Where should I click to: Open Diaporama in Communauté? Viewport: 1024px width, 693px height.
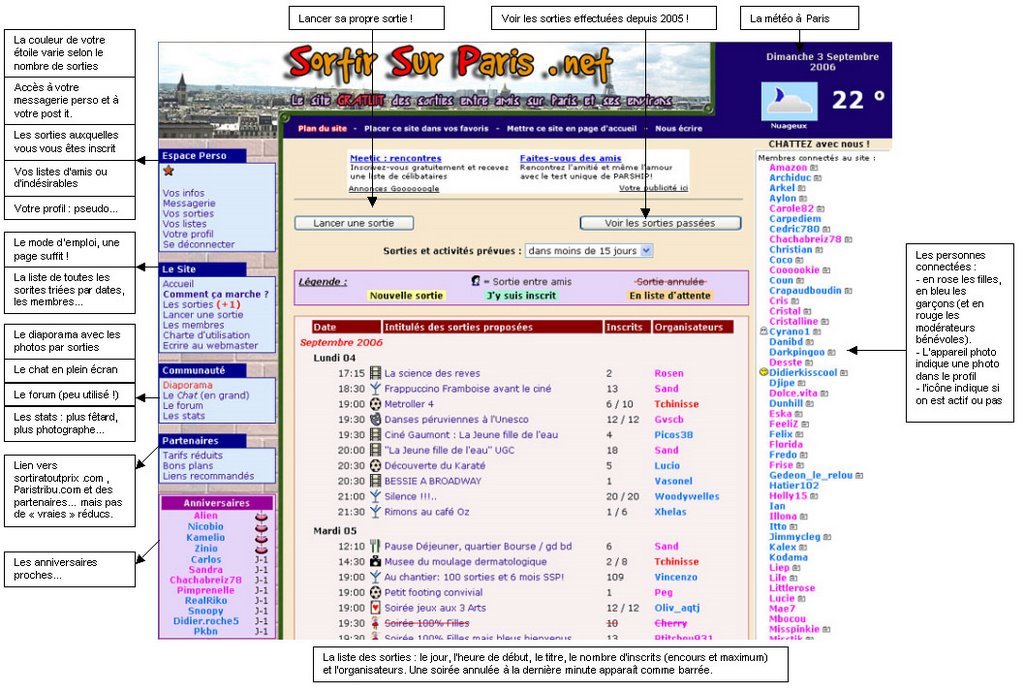pyautogui.click(x=187, y=385)
